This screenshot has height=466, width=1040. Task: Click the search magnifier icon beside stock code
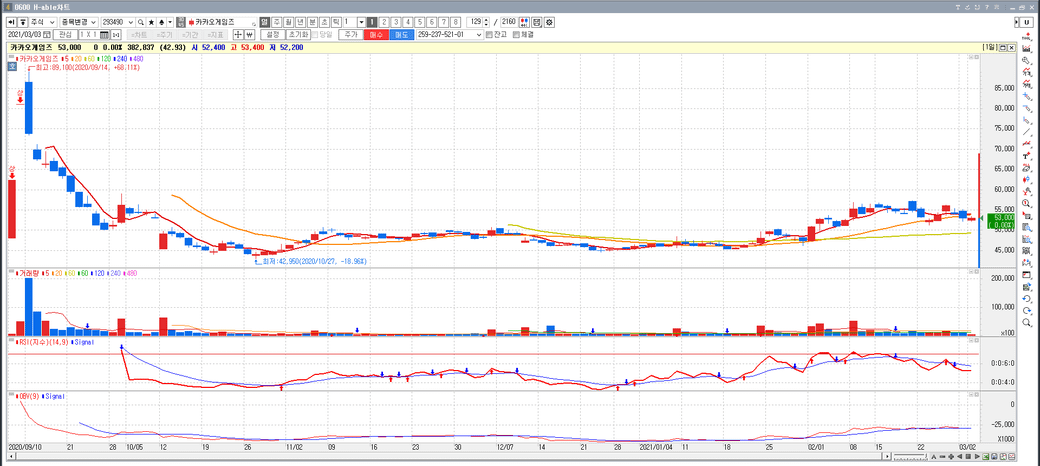(x=141, y=21)
